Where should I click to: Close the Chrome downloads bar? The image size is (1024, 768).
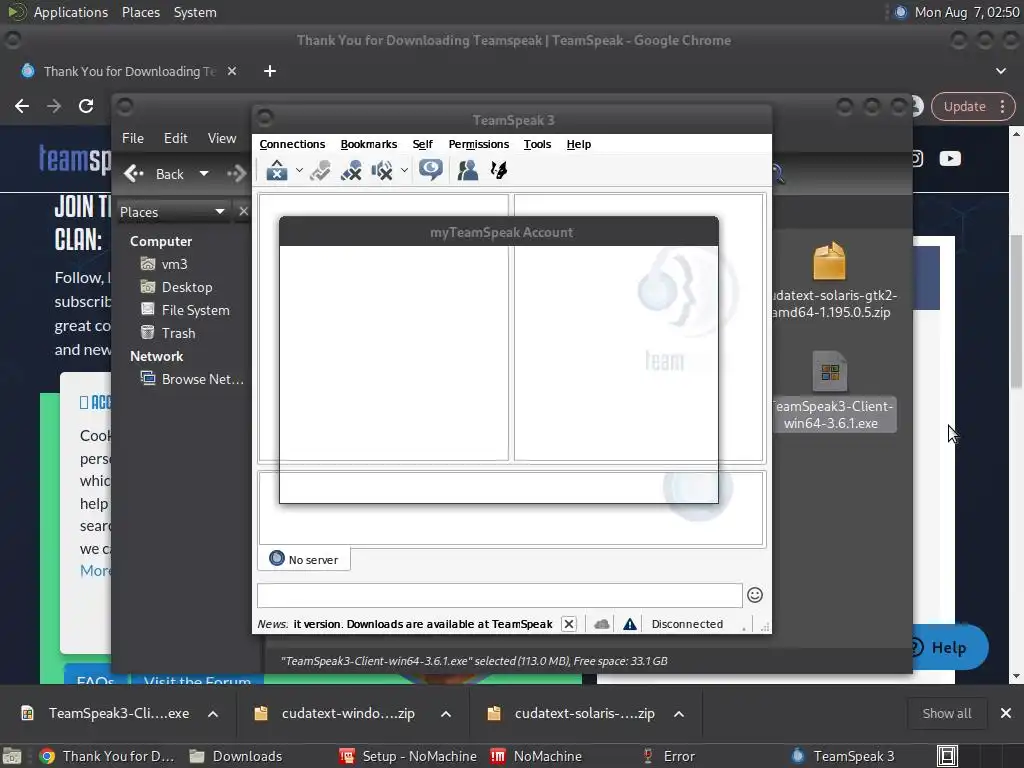tap(1006, 713)
